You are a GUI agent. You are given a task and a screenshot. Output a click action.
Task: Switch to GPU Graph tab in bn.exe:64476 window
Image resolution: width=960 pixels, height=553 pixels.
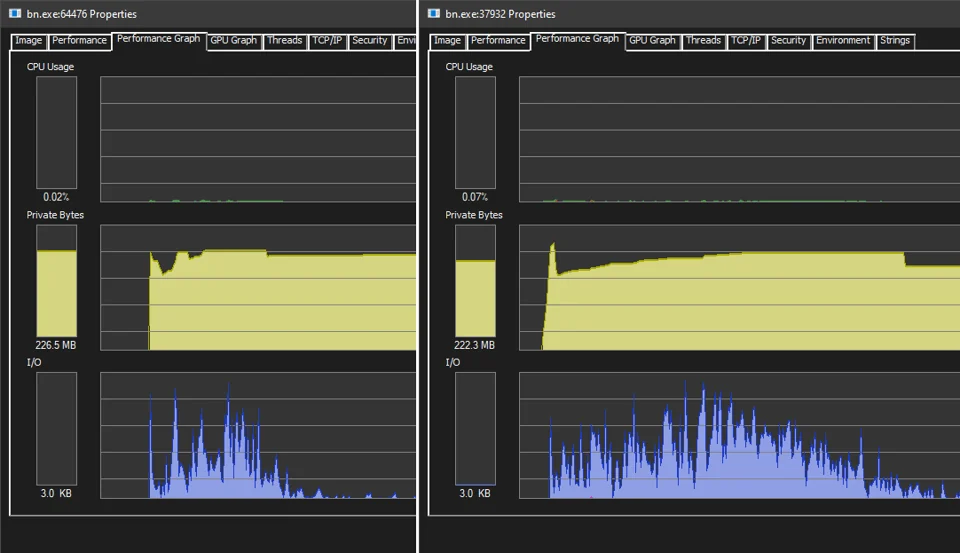pyautogui.click(x=233, y=41)
